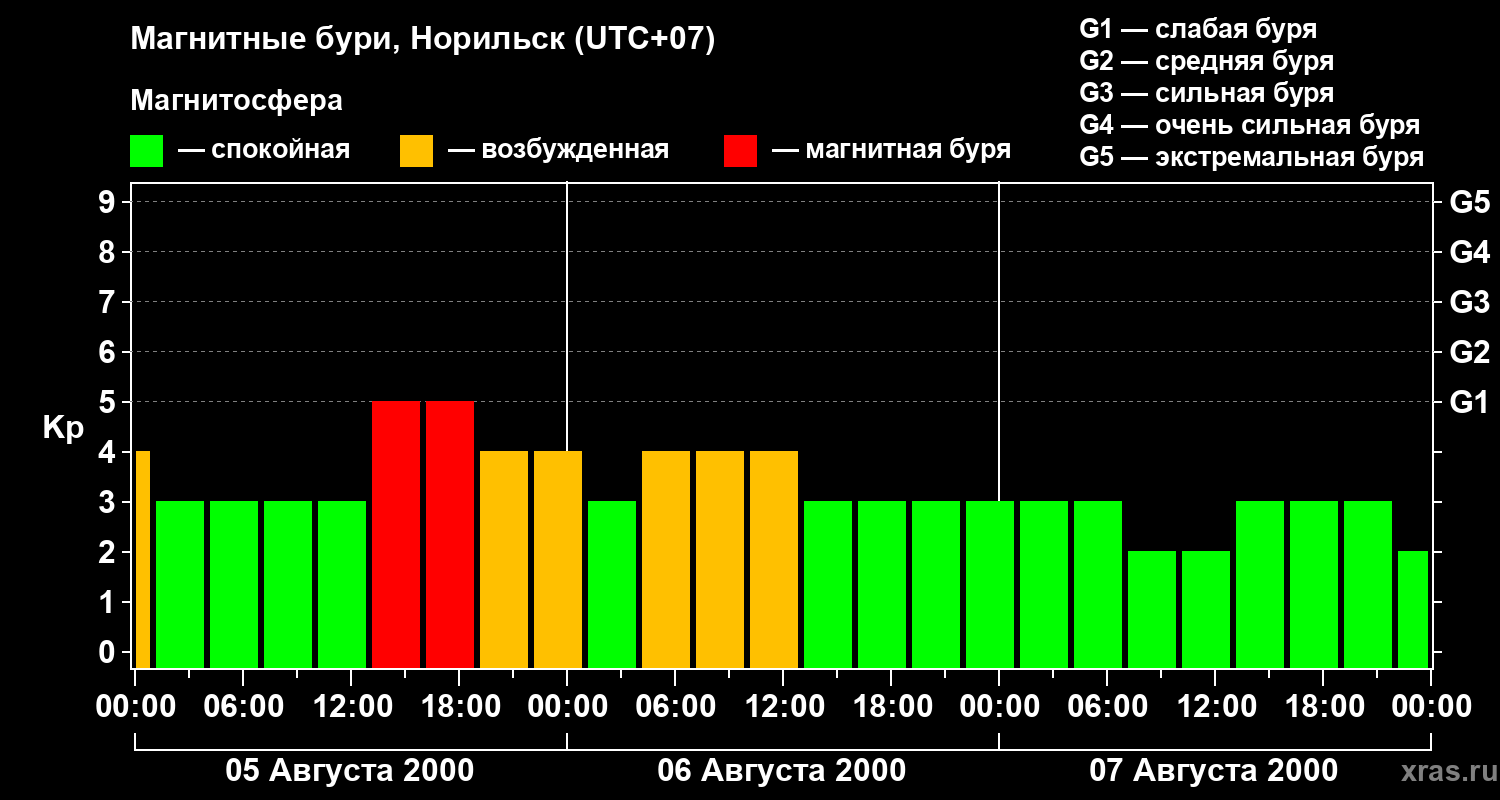Click the "— спокойная" legend label
The image size is (1500, 800).
pyautogui.click(x=264, y=150)
